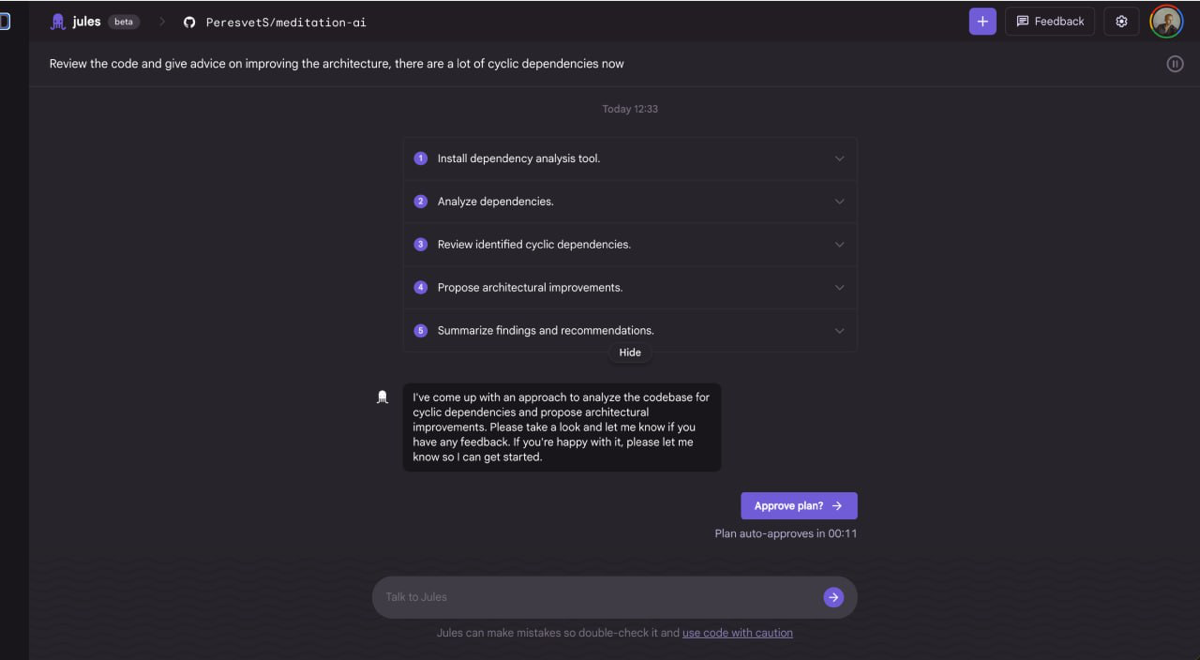Focus the Talk to Jules input field
This screenshot has height=660, width=1200.
pyautogui.click(x=600, y=597)
